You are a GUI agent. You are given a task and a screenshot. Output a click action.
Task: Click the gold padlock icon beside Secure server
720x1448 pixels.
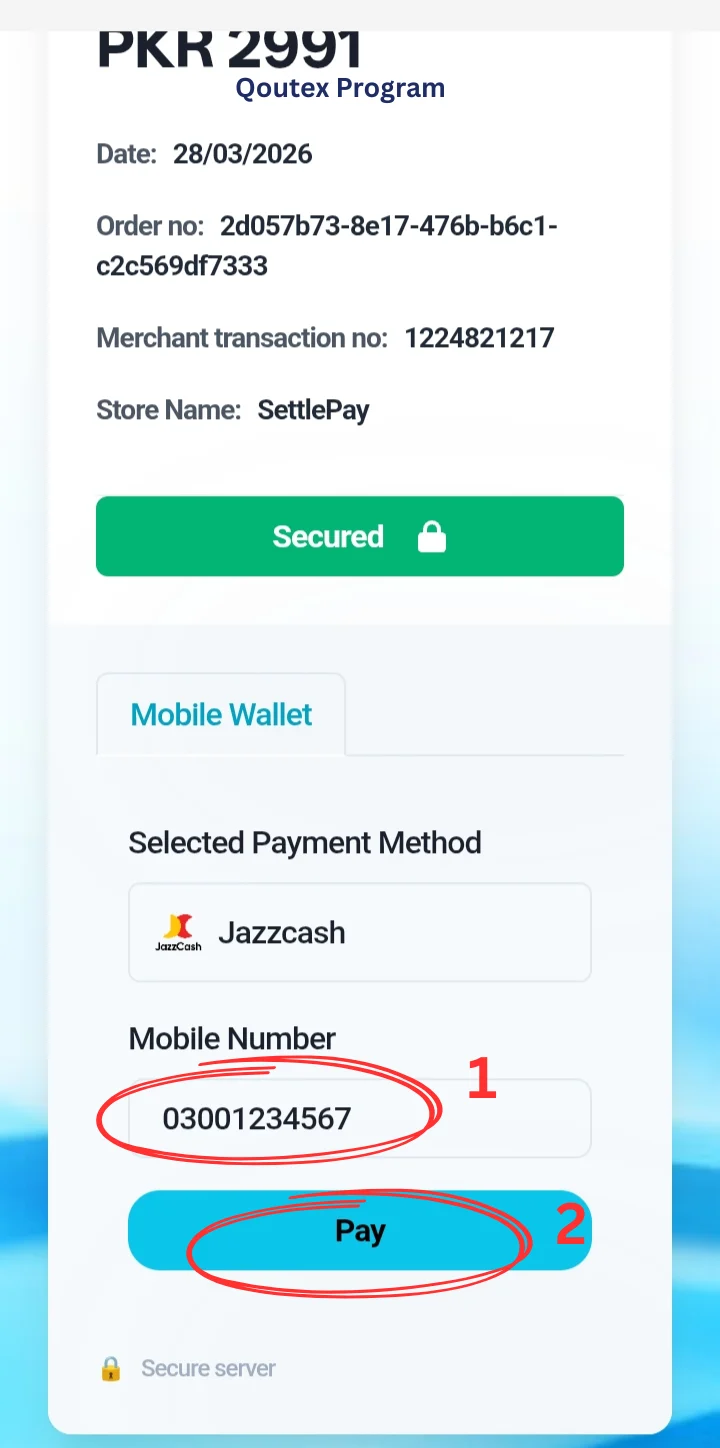pyautogui.click(x=111, y=1368)
